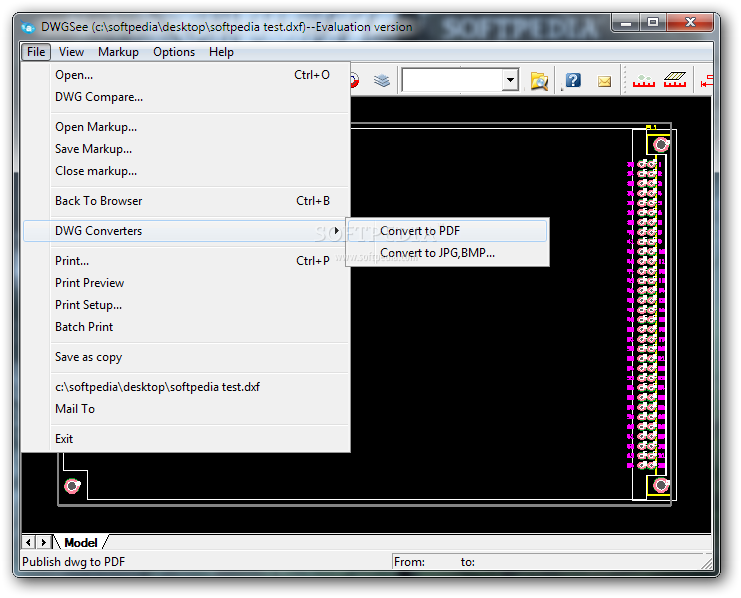The width and height of the screenshot is (741, 598).
Task: Choose Exit from File menu
Action: coord(187,439)
